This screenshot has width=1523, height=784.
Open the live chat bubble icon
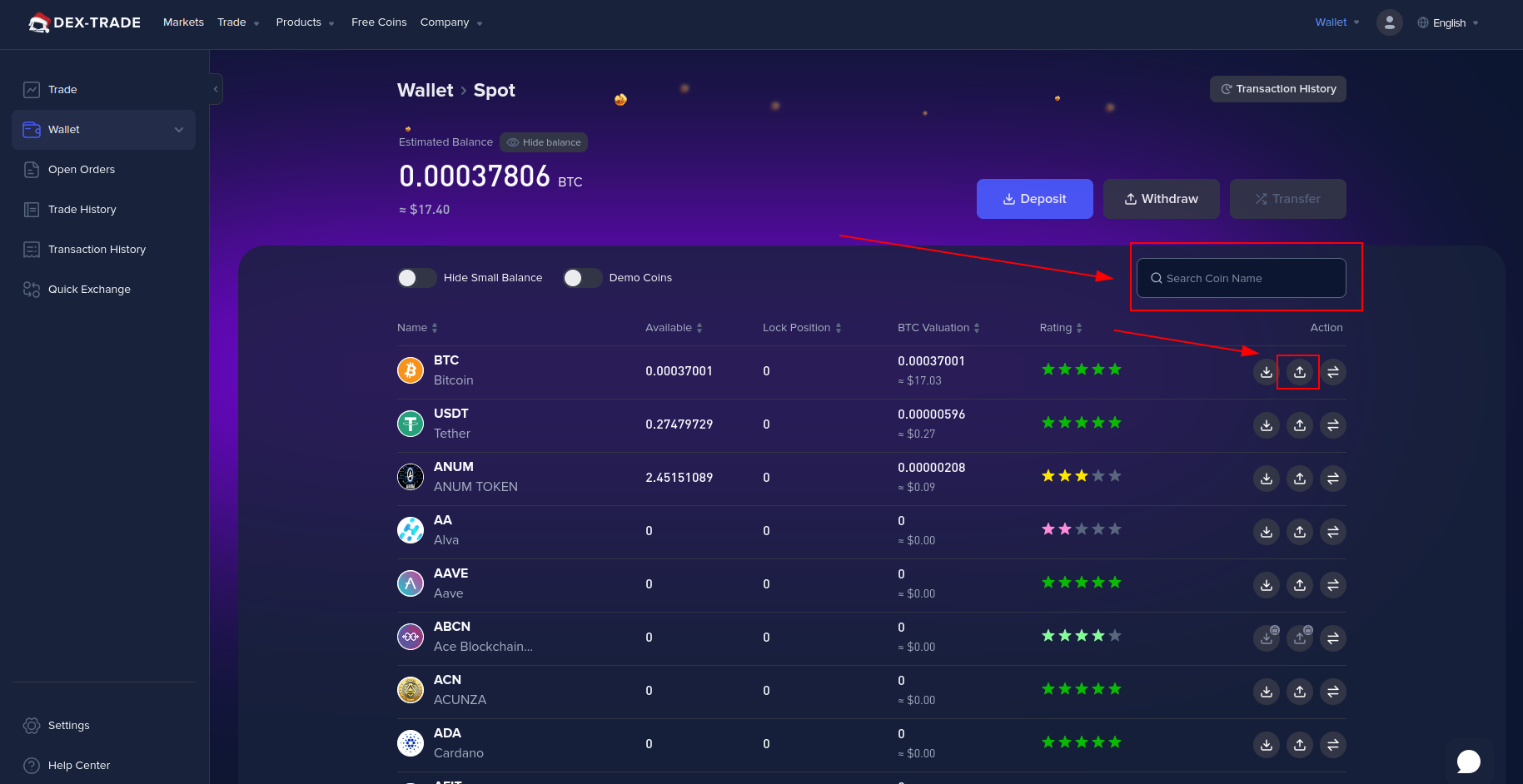click(1469, 761)
